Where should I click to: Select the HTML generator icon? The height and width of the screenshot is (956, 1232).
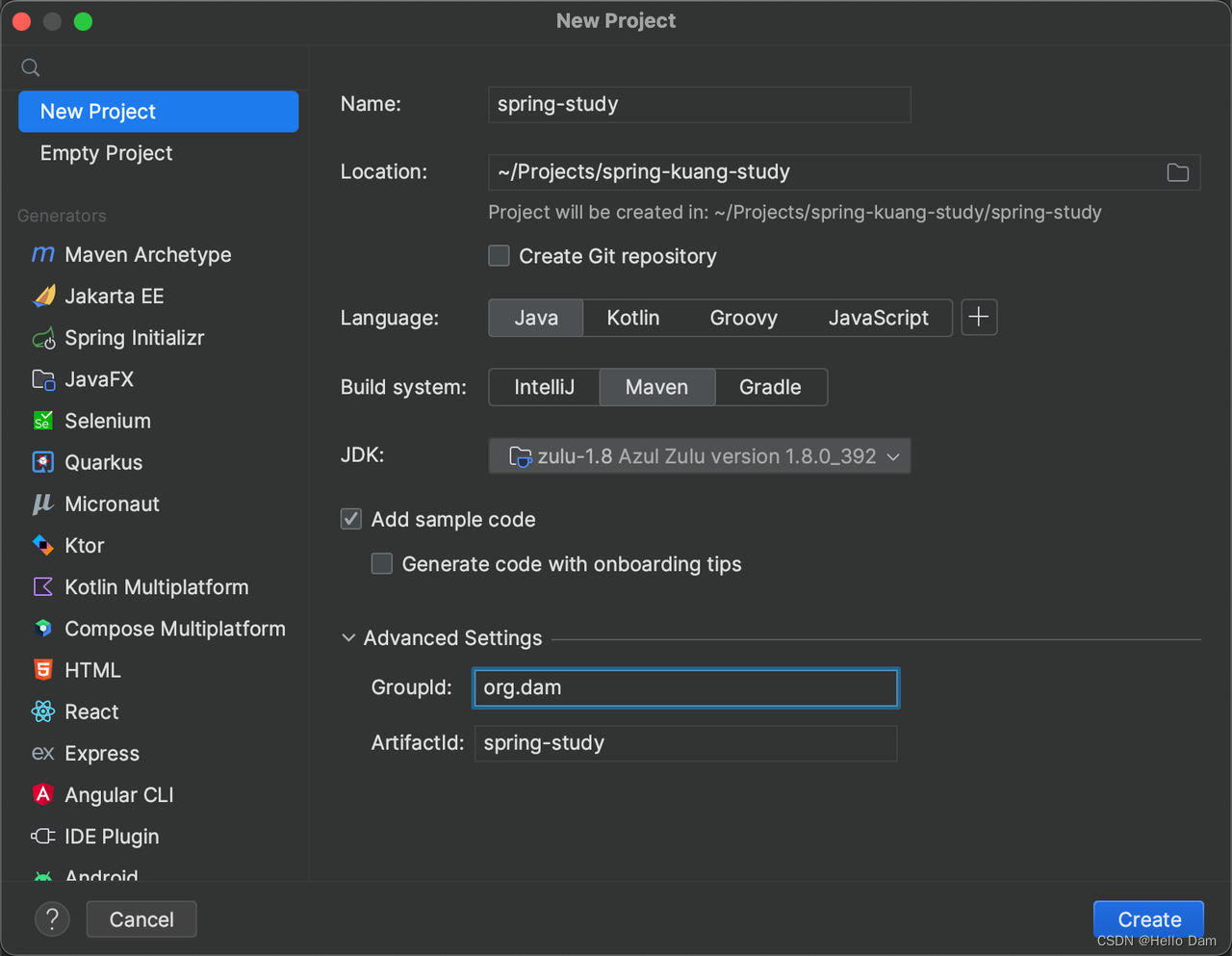43,670
